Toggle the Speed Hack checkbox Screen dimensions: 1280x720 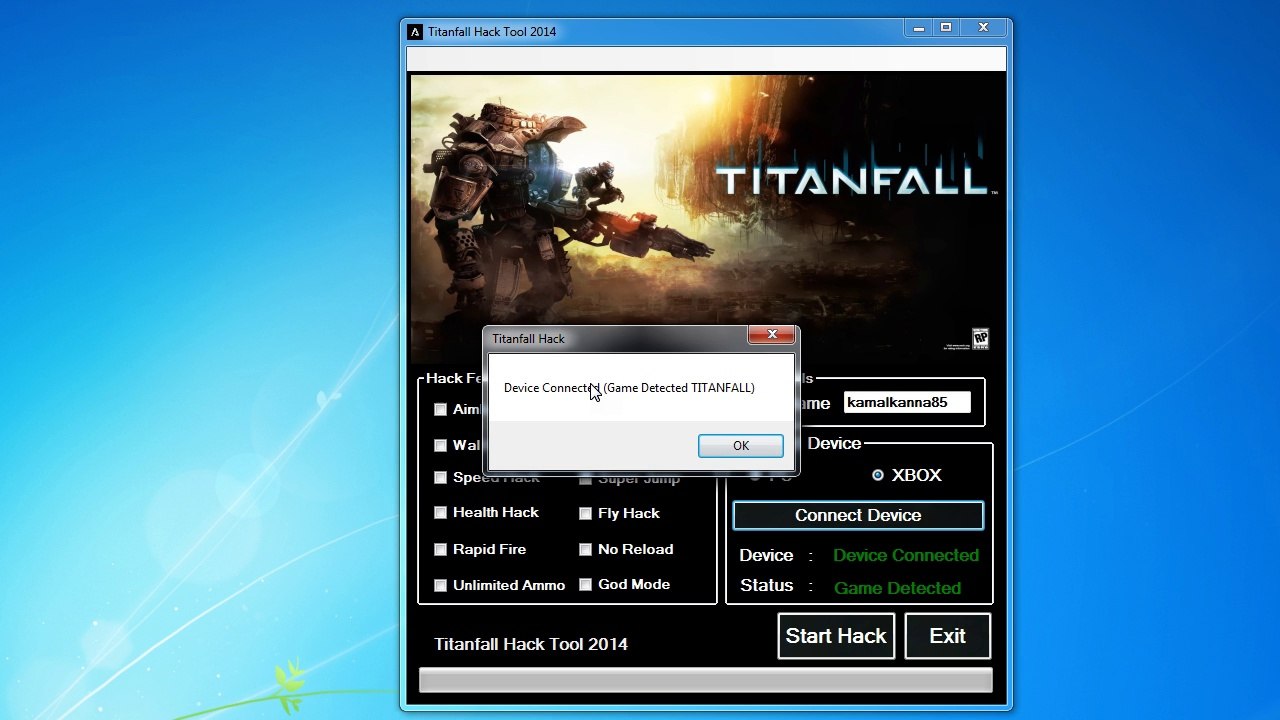point(440,478)
